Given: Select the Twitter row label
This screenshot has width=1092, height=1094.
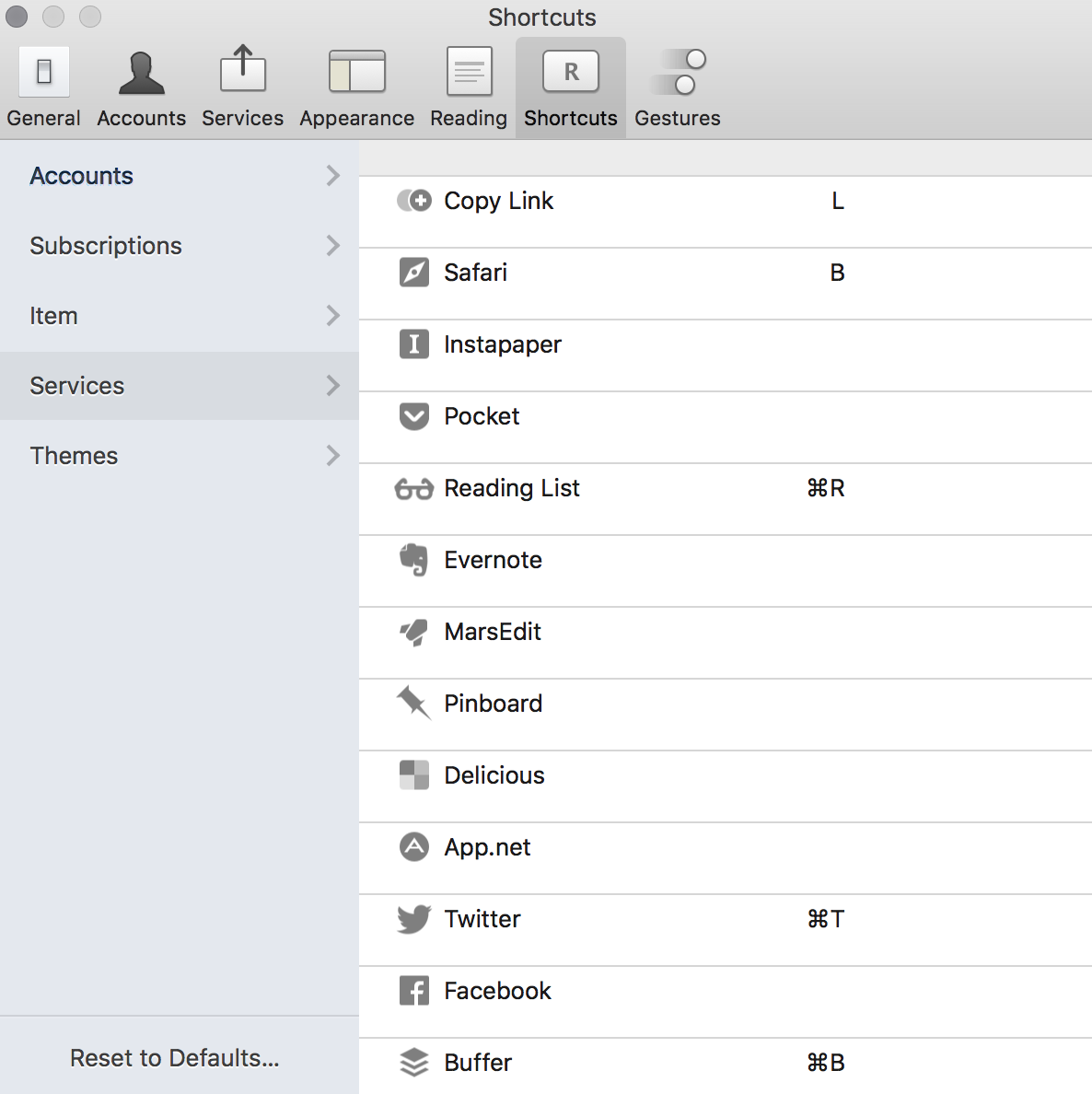Looking at the screenshot, I should coord(482,919).
